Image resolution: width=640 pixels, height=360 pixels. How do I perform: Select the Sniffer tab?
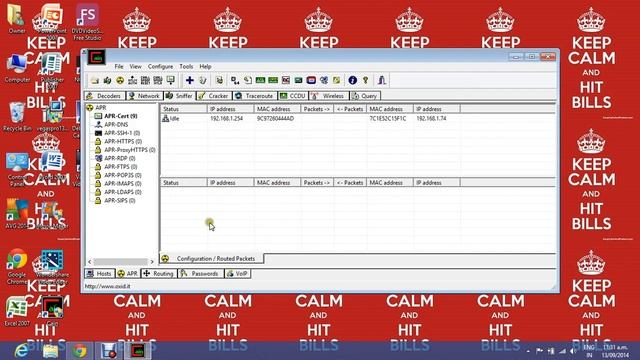click(x=179, y=96)
